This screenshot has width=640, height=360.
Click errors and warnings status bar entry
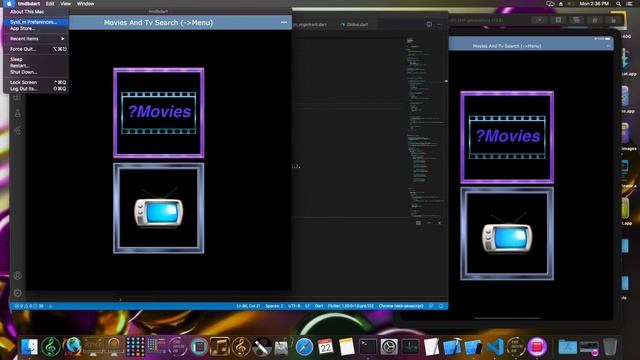click(29, 306)
